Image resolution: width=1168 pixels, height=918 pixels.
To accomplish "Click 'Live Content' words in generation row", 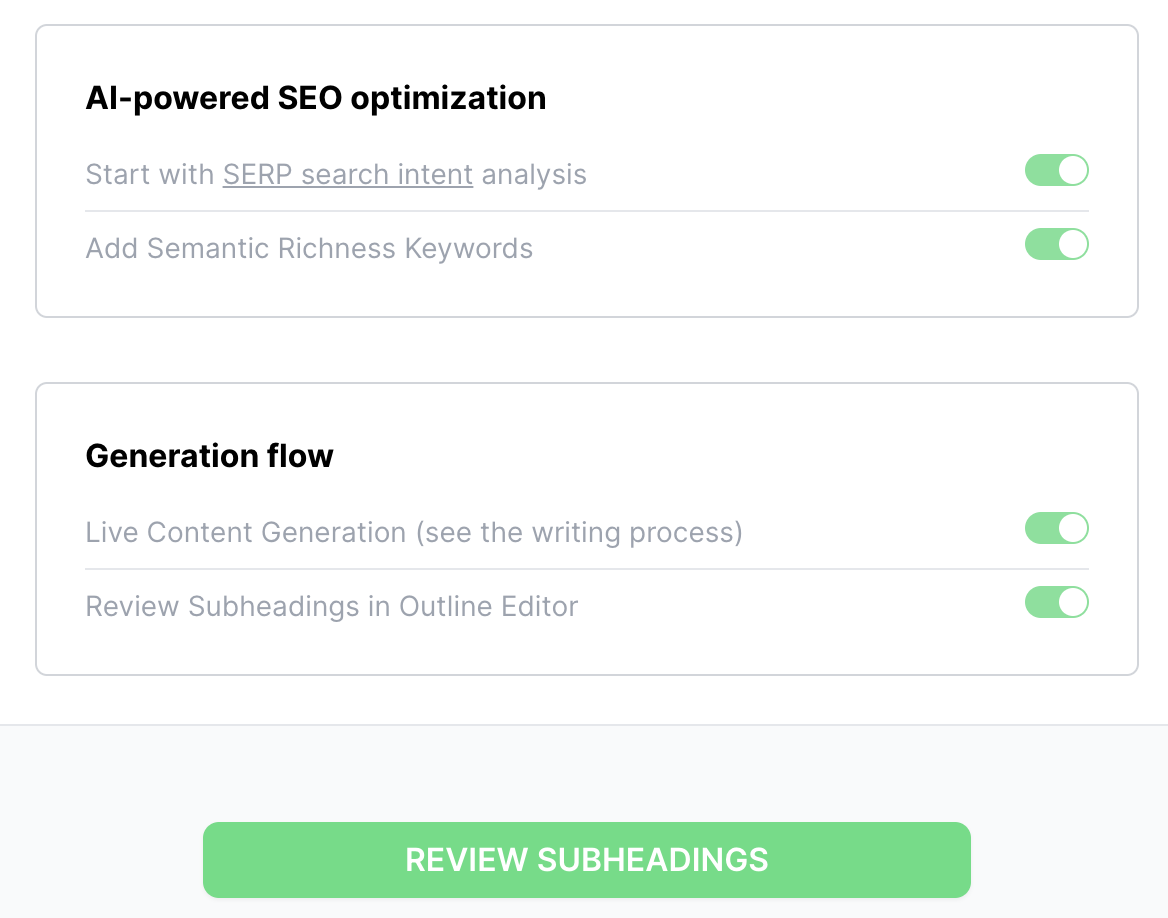I will [x=169, y=532].
